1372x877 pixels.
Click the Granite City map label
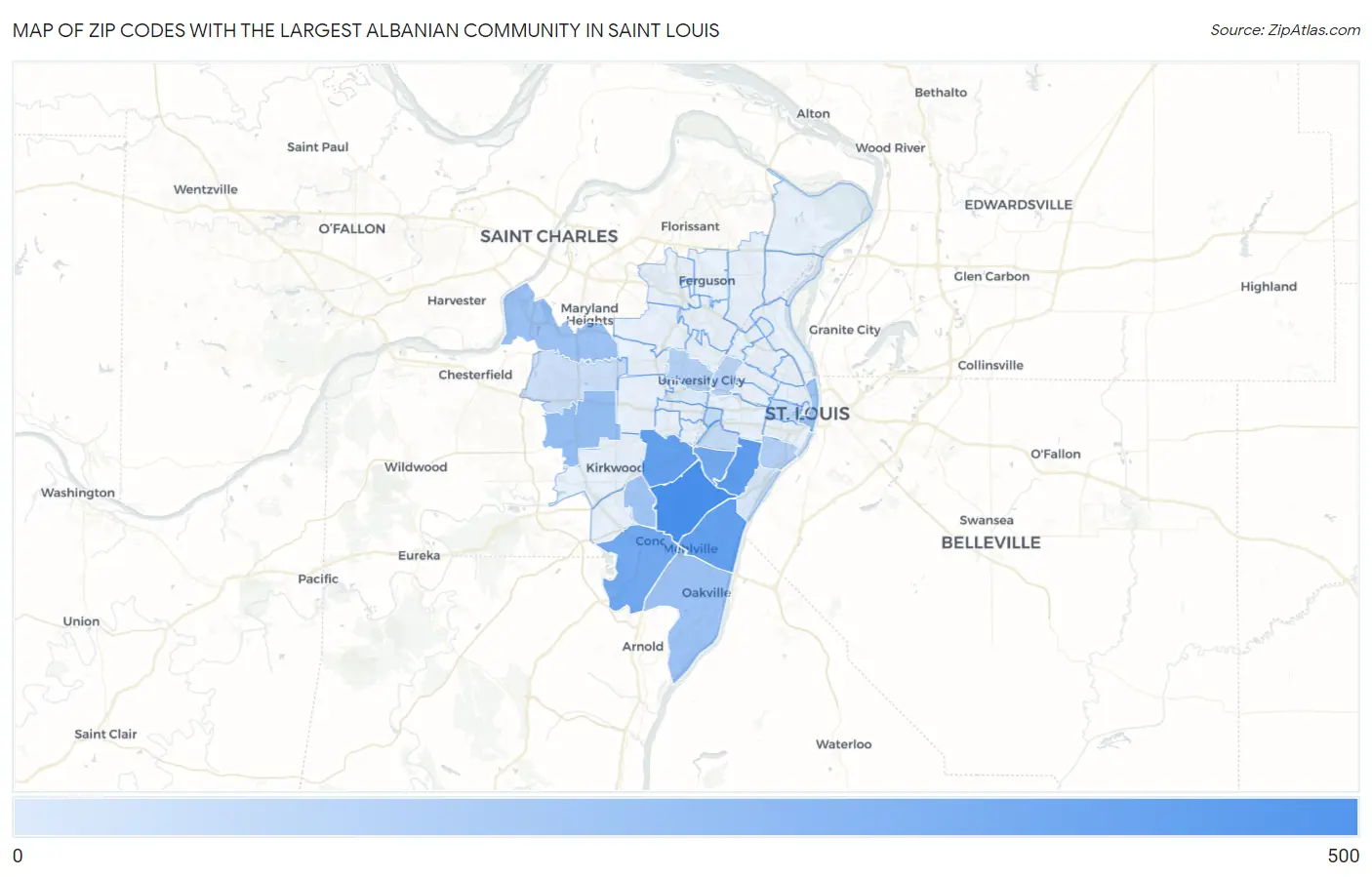pos(844,330)
